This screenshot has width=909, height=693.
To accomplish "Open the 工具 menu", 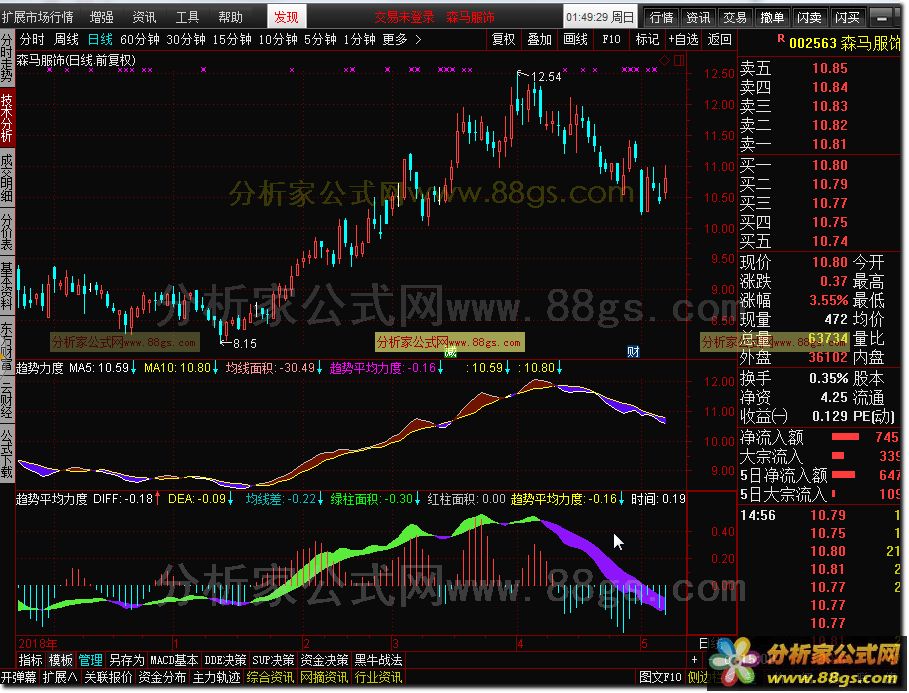I will click(187, 17).
